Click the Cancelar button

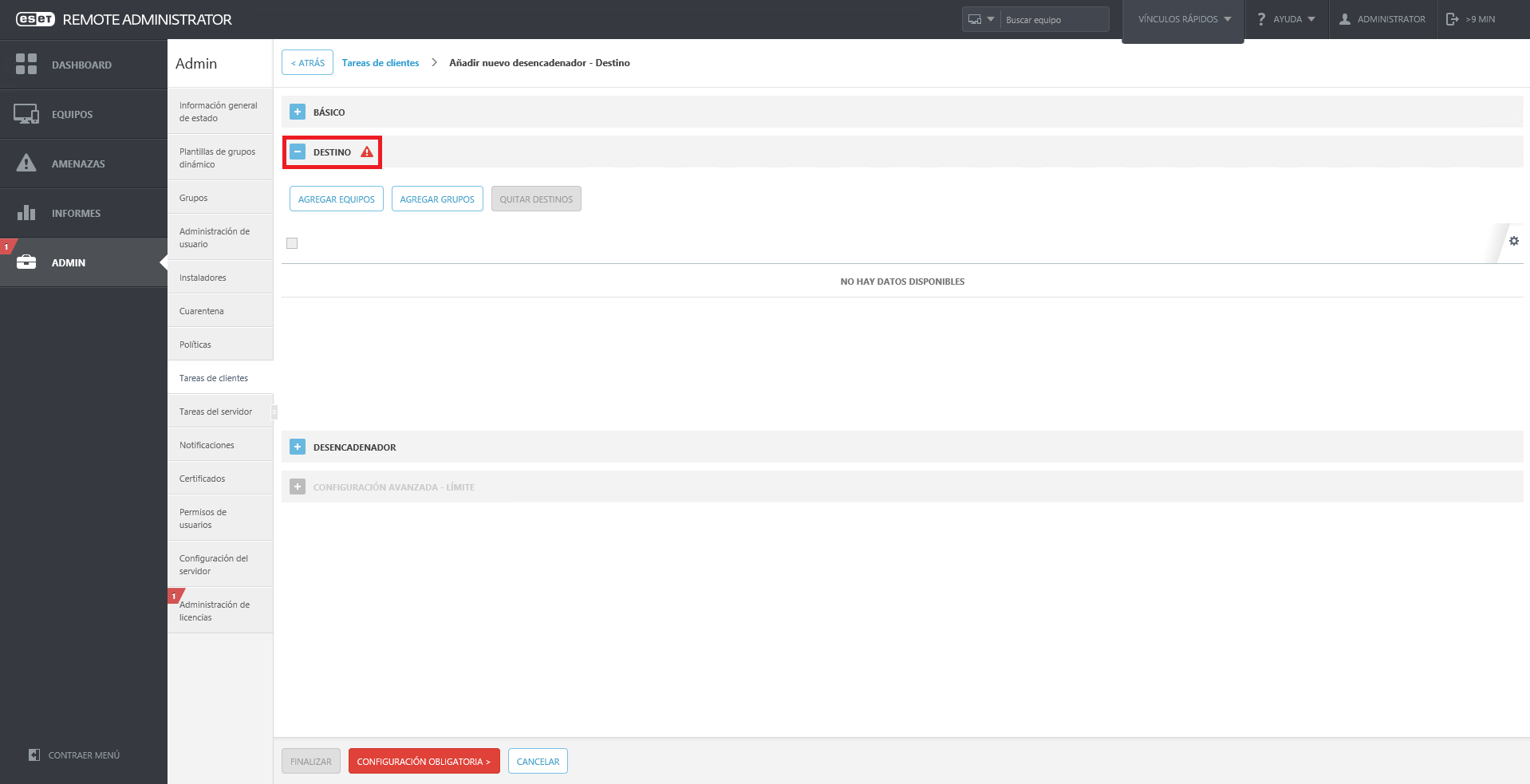538,761
